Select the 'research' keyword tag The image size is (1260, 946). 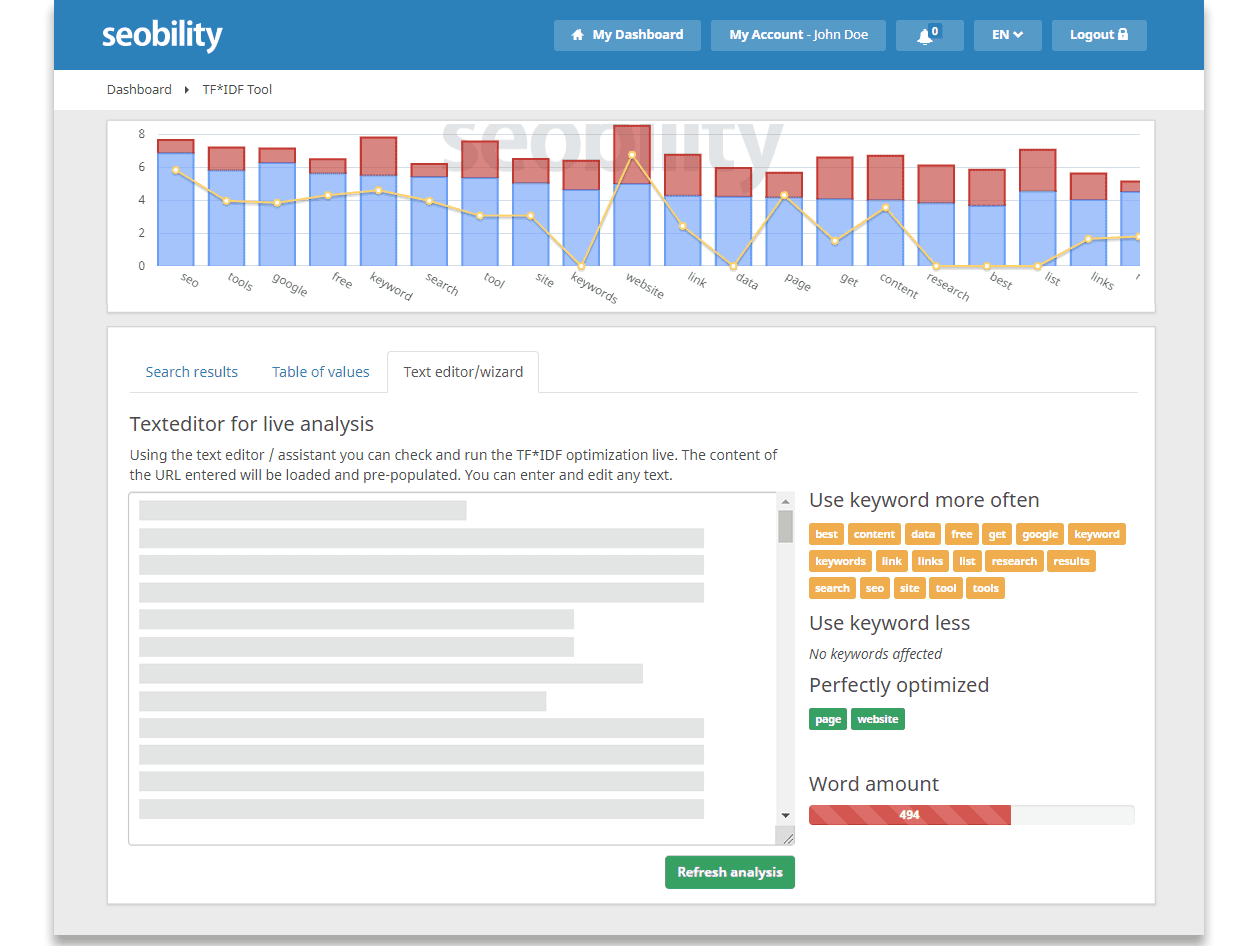[x=1014, y=561]
